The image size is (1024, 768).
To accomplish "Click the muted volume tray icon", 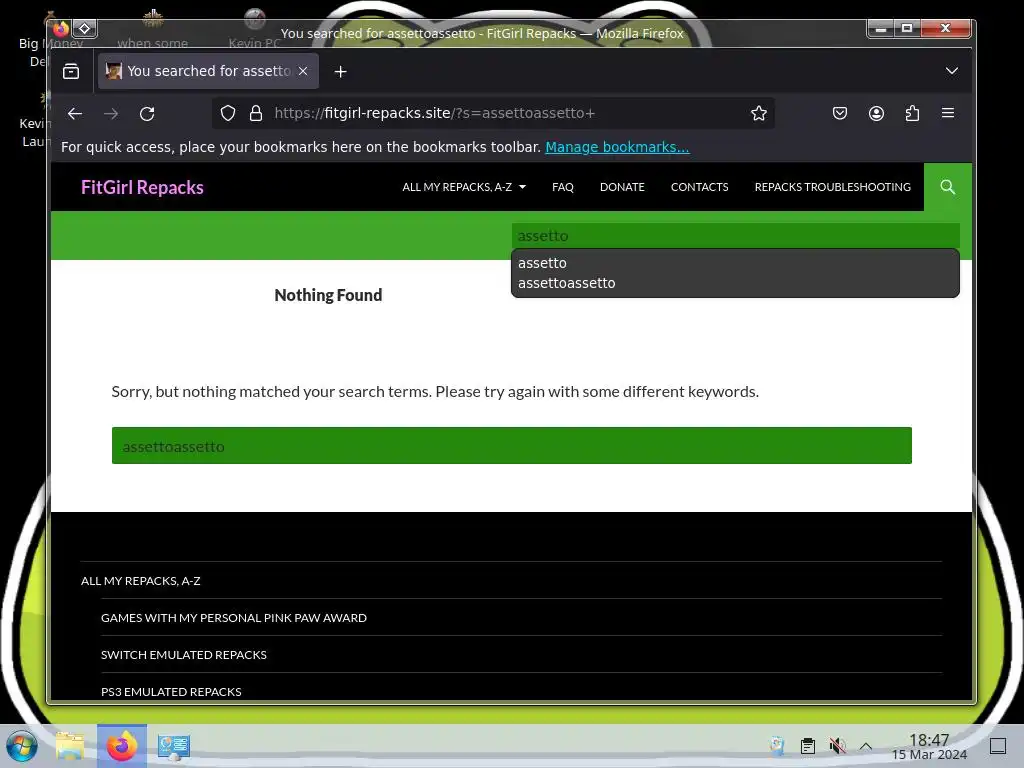I will coord(837,746).
